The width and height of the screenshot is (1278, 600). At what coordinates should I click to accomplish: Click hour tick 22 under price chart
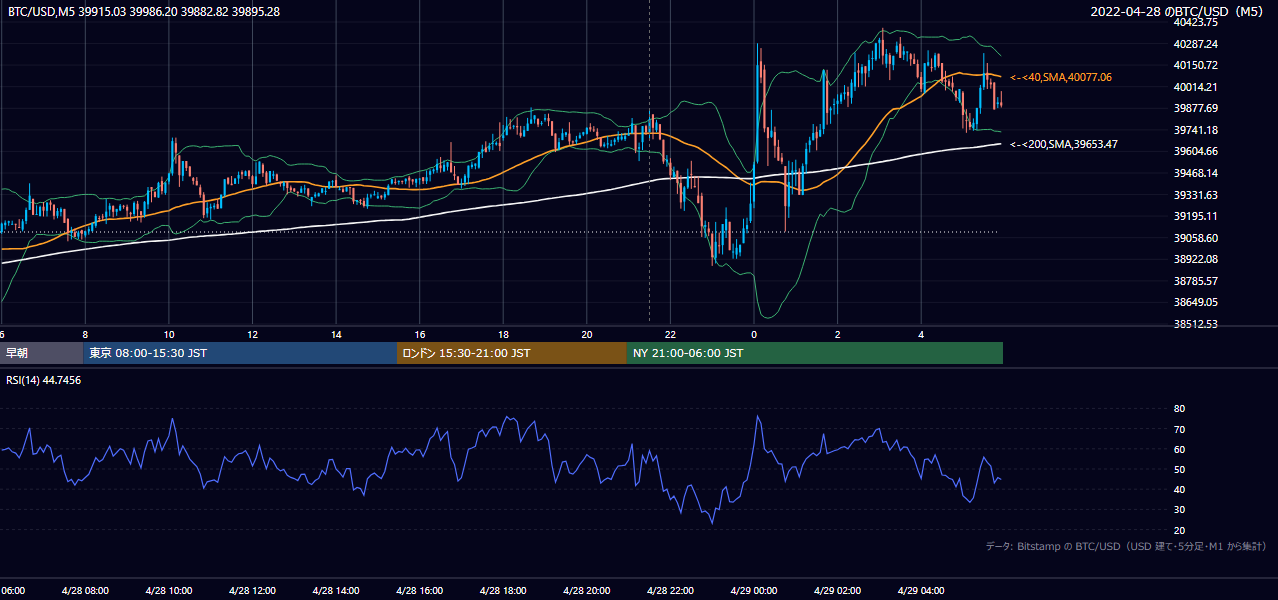670,334
